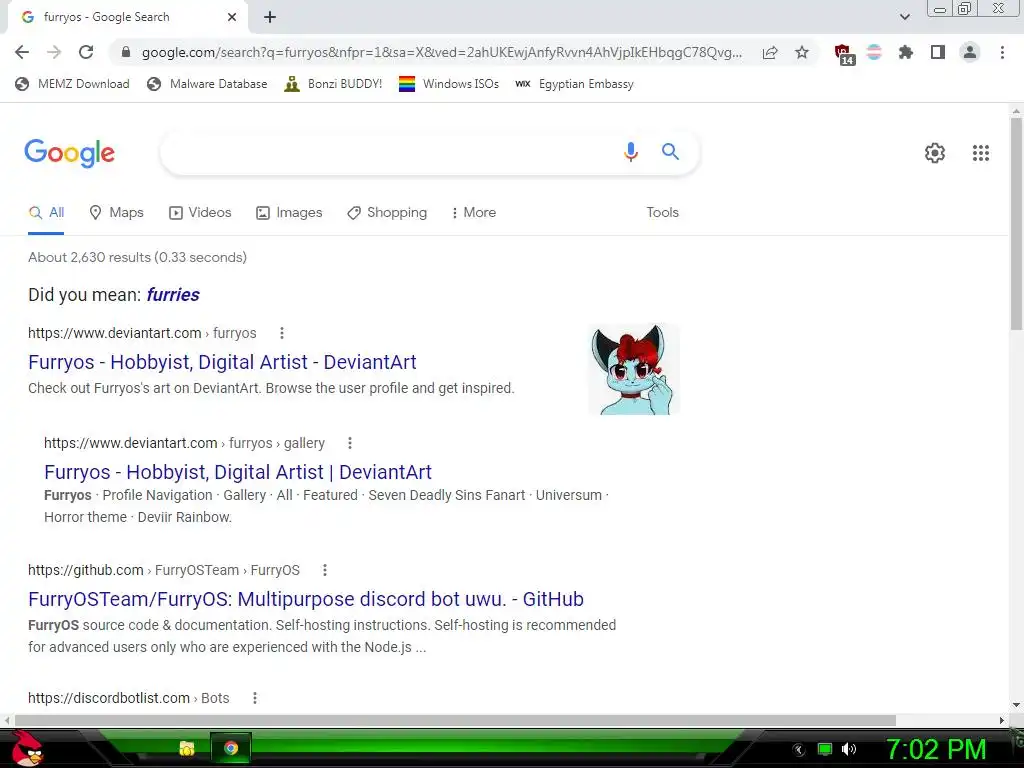Click the github.com › FurryOSTeam URL text
This screenshot has height=768, width=1024.
164,570
